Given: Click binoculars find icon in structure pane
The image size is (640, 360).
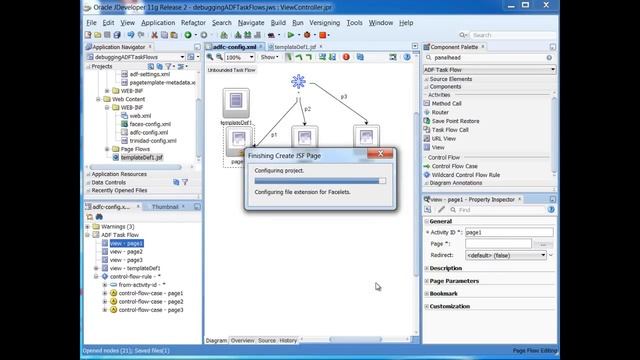Looking at the screenshot, I should (x=99, y=217).
